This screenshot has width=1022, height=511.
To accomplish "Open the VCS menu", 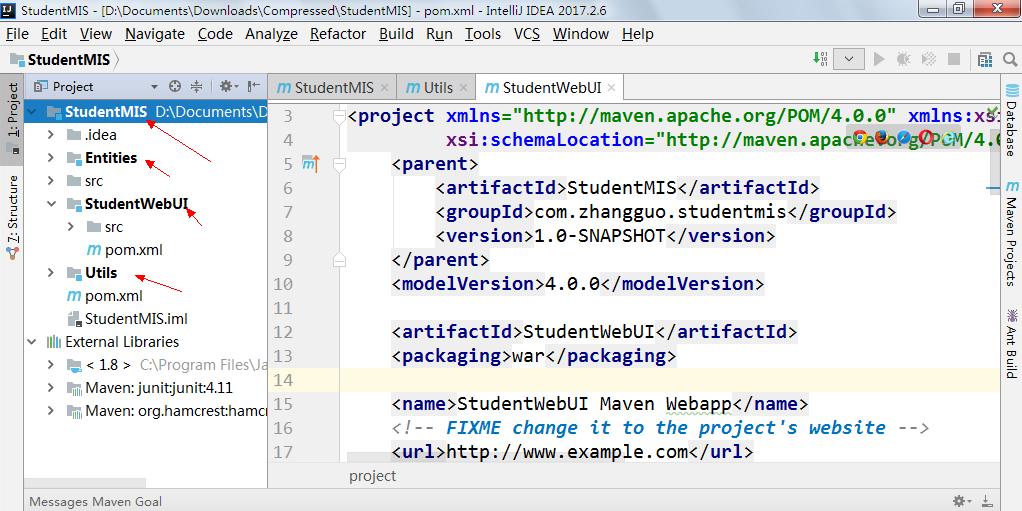I will coord(527,34).
